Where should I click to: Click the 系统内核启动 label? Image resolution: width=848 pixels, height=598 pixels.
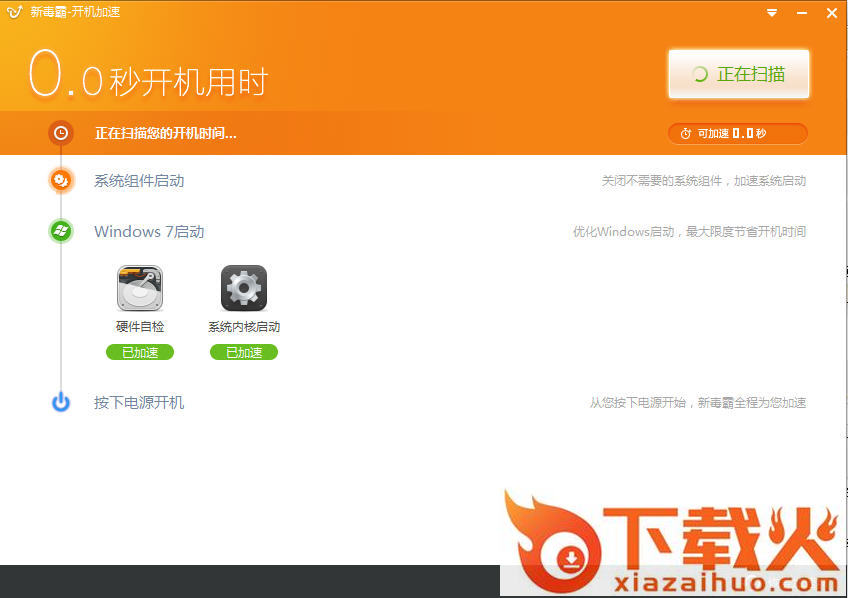pyautogui.click(x=244, y=327)
